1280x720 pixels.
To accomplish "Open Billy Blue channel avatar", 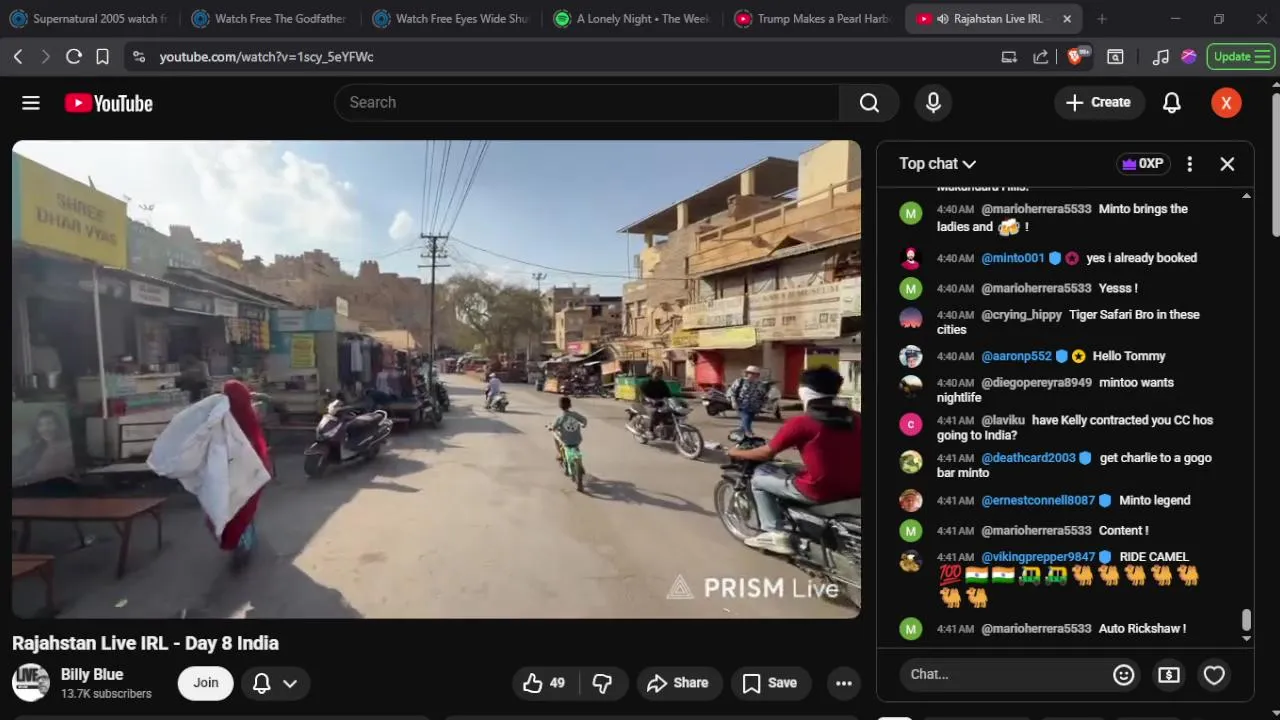I will (x=31, y=683).
